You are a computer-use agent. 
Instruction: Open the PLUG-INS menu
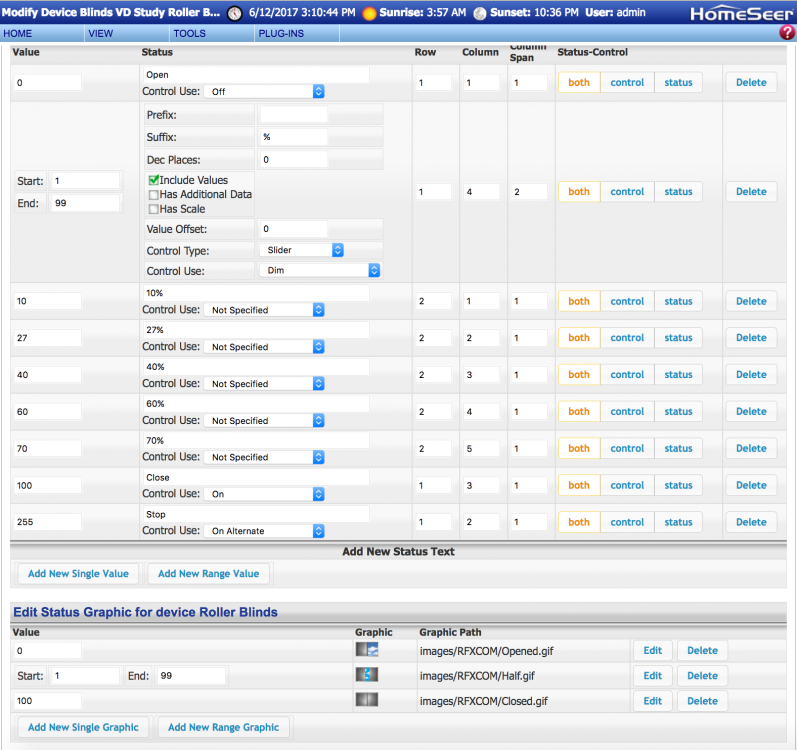pyautogui.click(x=282, y=33)
